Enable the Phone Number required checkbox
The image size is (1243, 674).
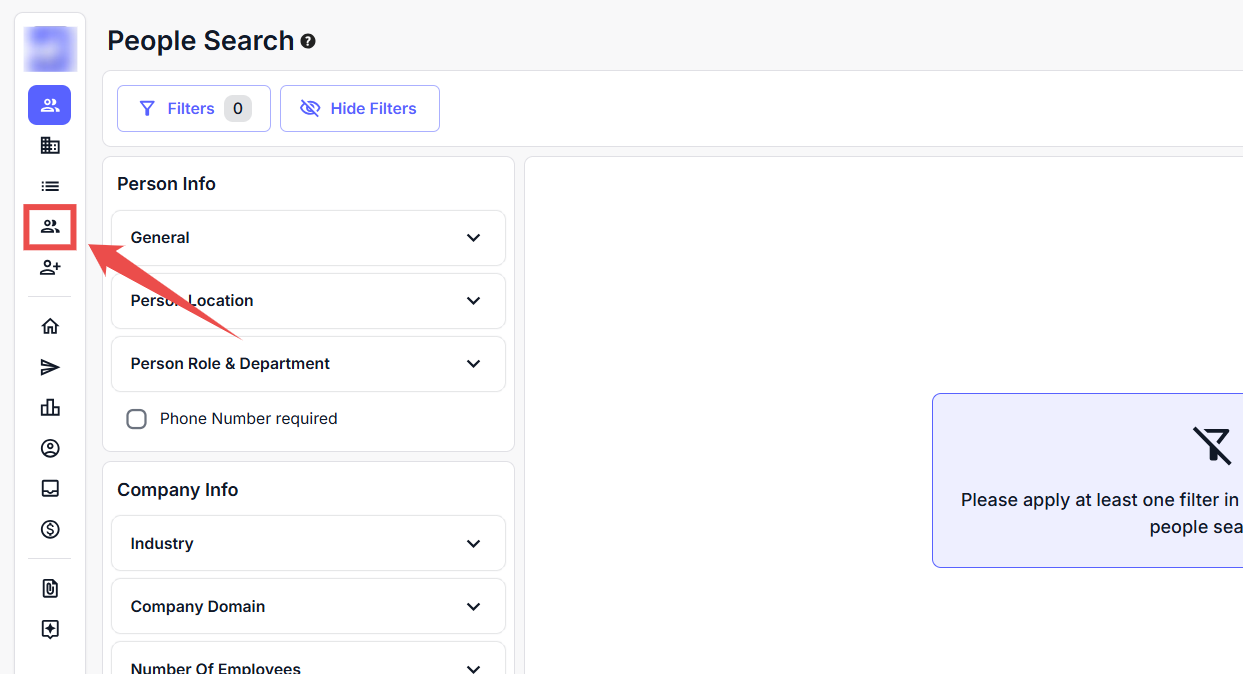[137, 419]
